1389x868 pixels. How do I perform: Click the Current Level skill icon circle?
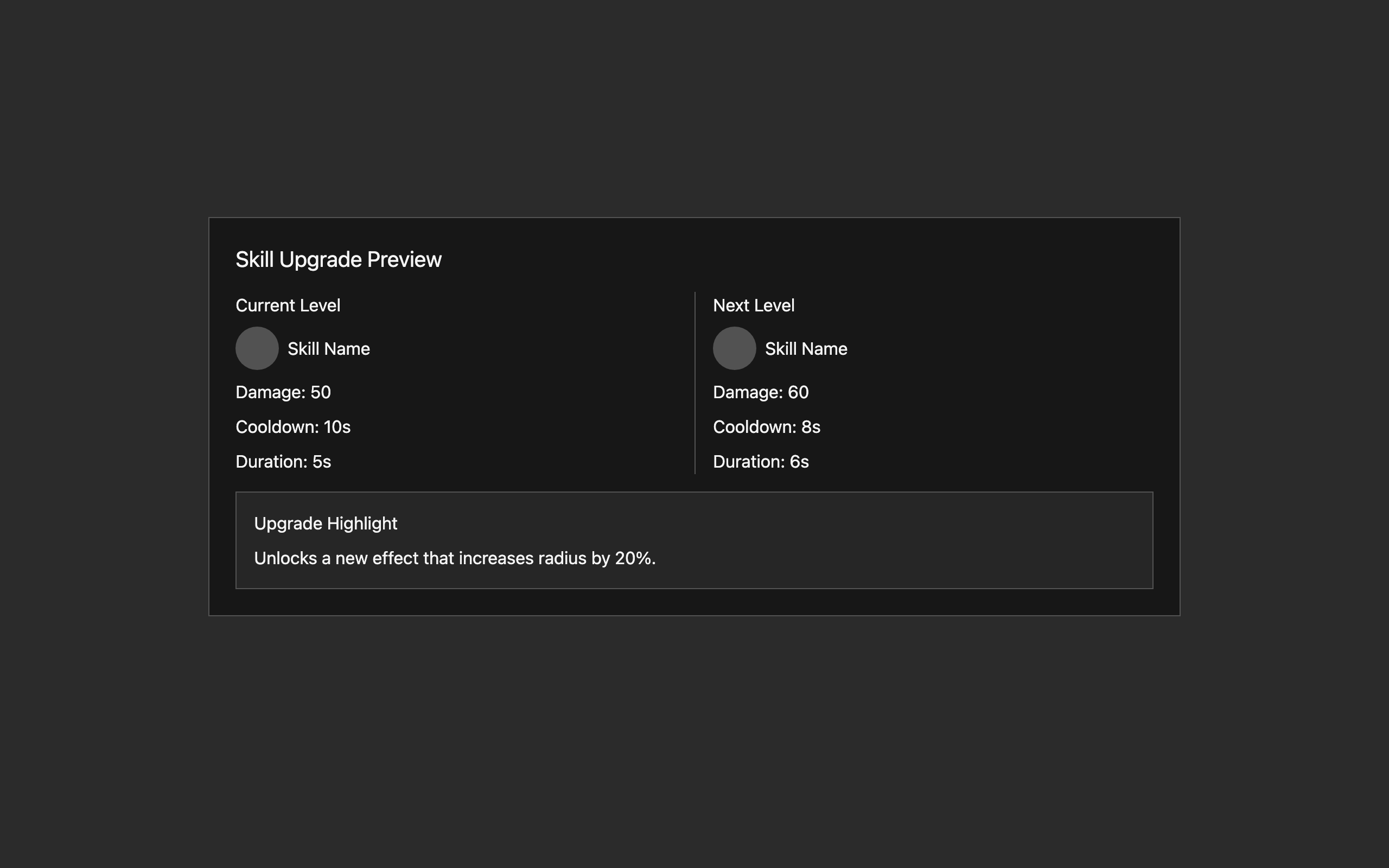click(257, 348)
